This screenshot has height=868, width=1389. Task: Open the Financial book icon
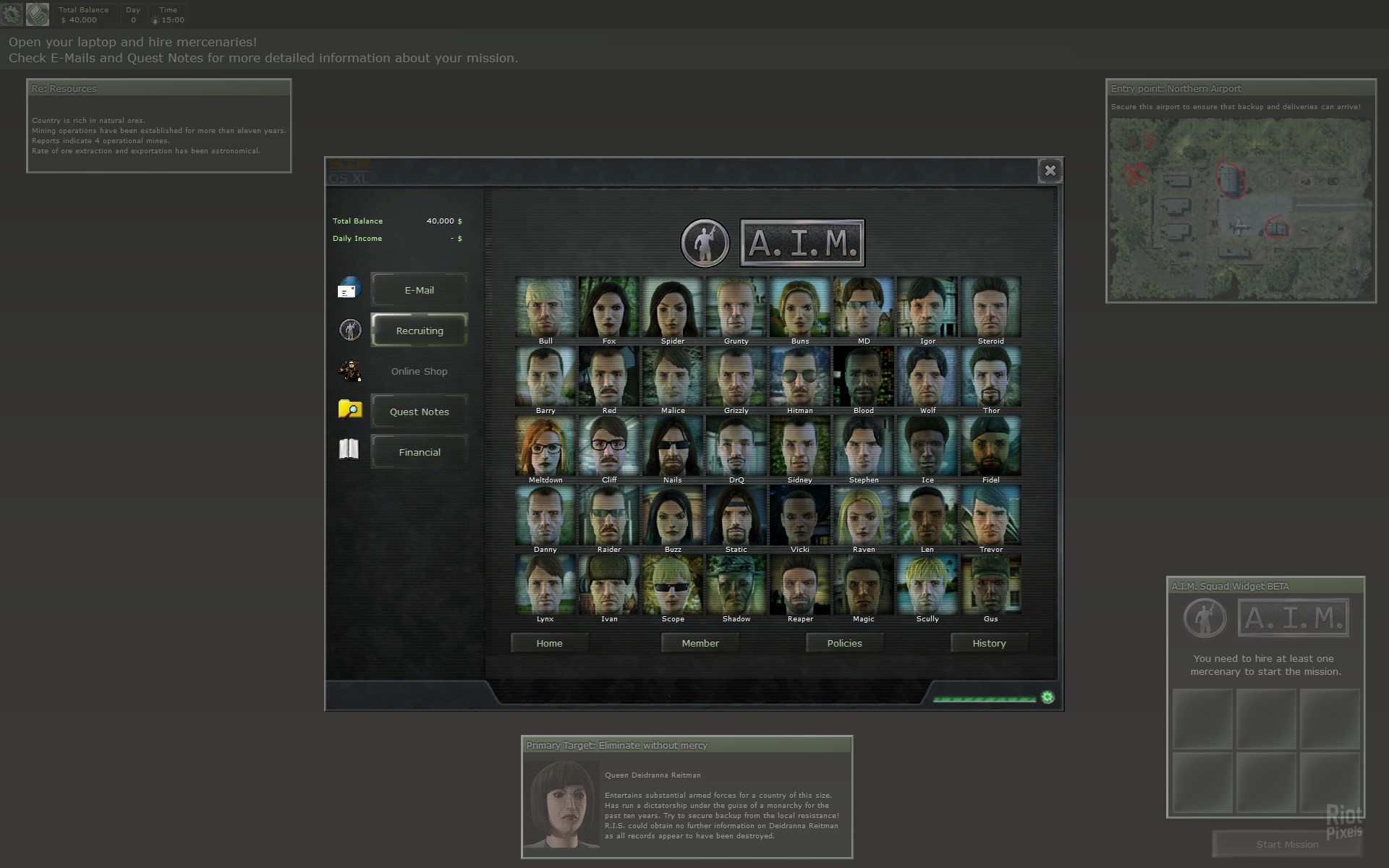pos(349,449)
